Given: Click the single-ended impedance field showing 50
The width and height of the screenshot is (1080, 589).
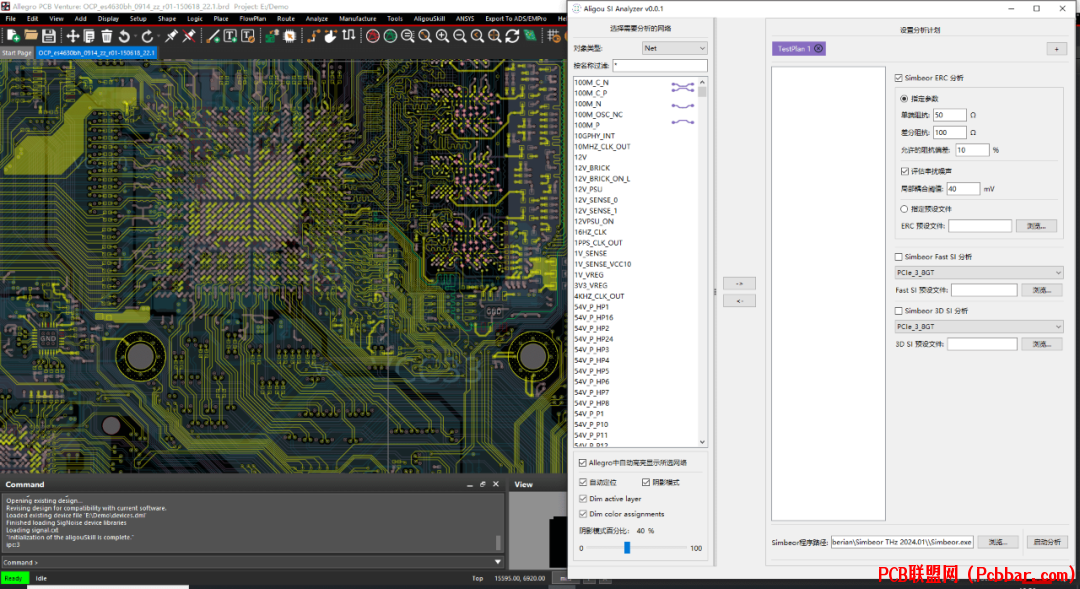Looking at the screenshot, I should [x=950, y=115].
